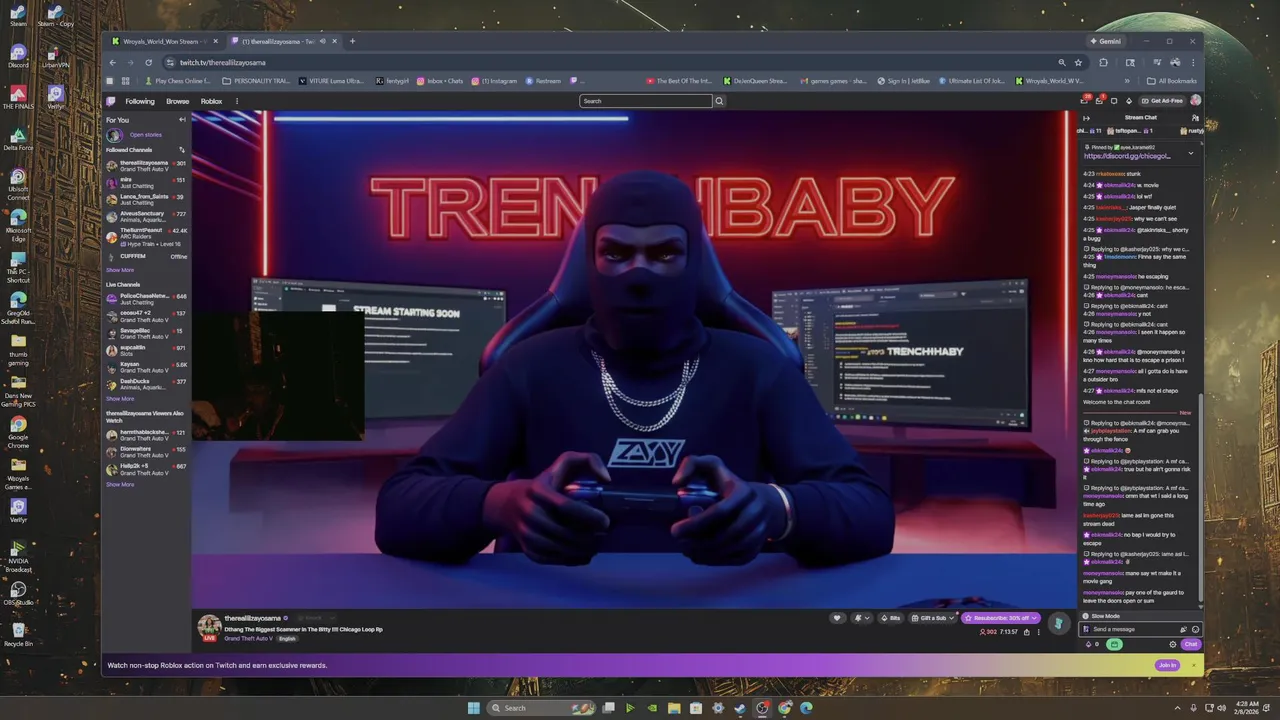This screenshot has height=720, width=1280.
Task: Open Gift a Sub dropdown arrow
Action: pyautogui.click(x=951, y=618)
